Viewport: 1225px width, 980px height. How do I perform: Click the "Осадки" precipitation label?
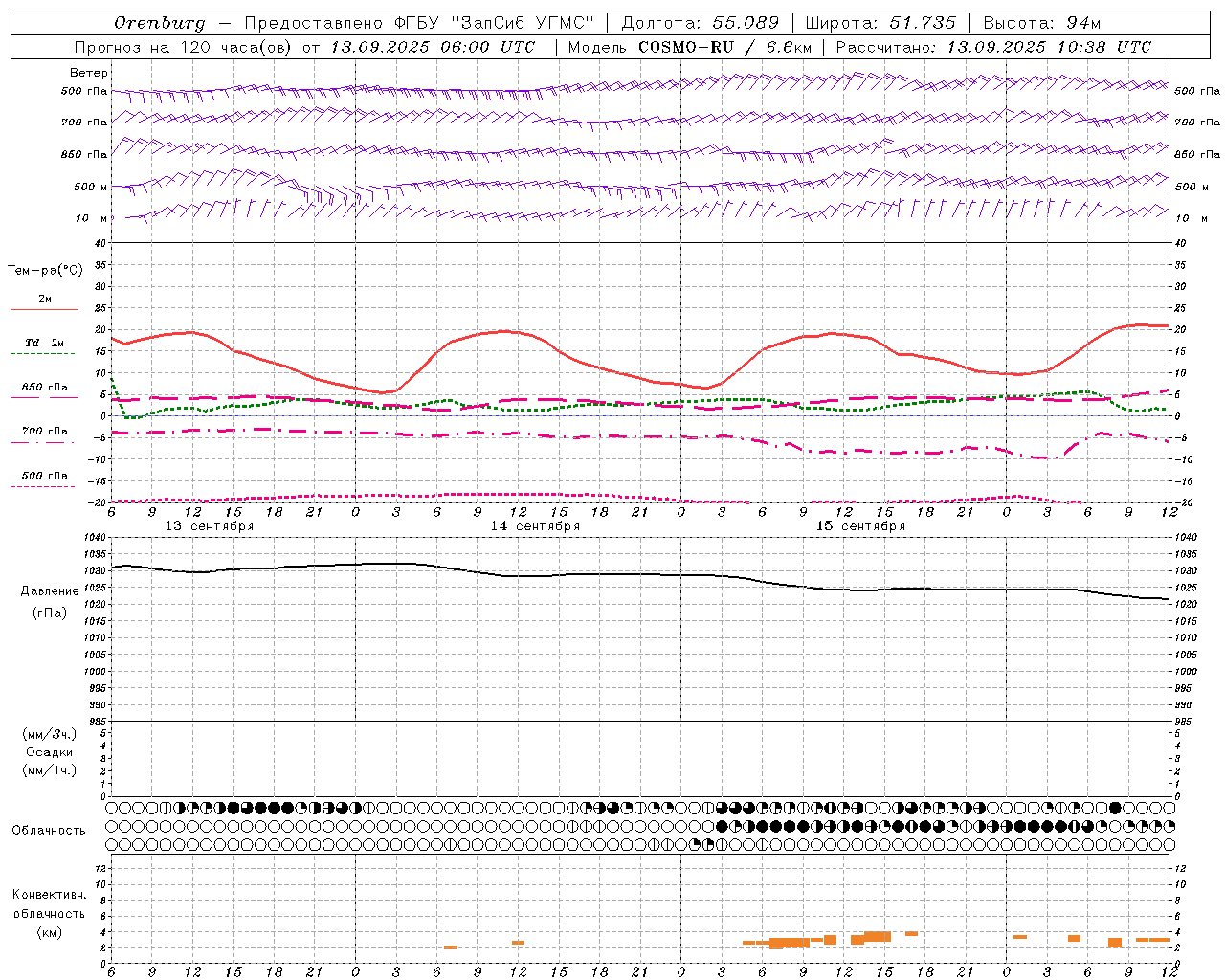point(50,752)
